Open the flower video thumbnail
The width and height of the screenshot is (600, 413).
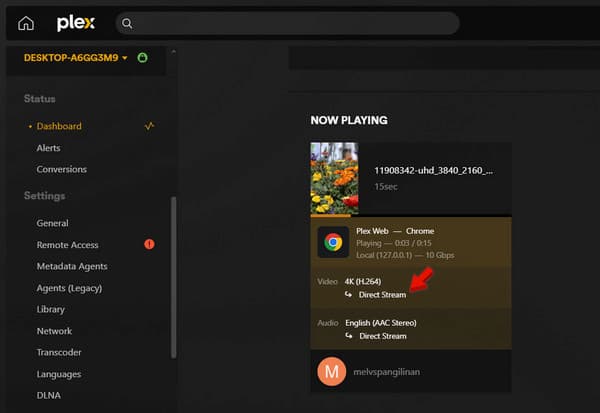point(334,178)
